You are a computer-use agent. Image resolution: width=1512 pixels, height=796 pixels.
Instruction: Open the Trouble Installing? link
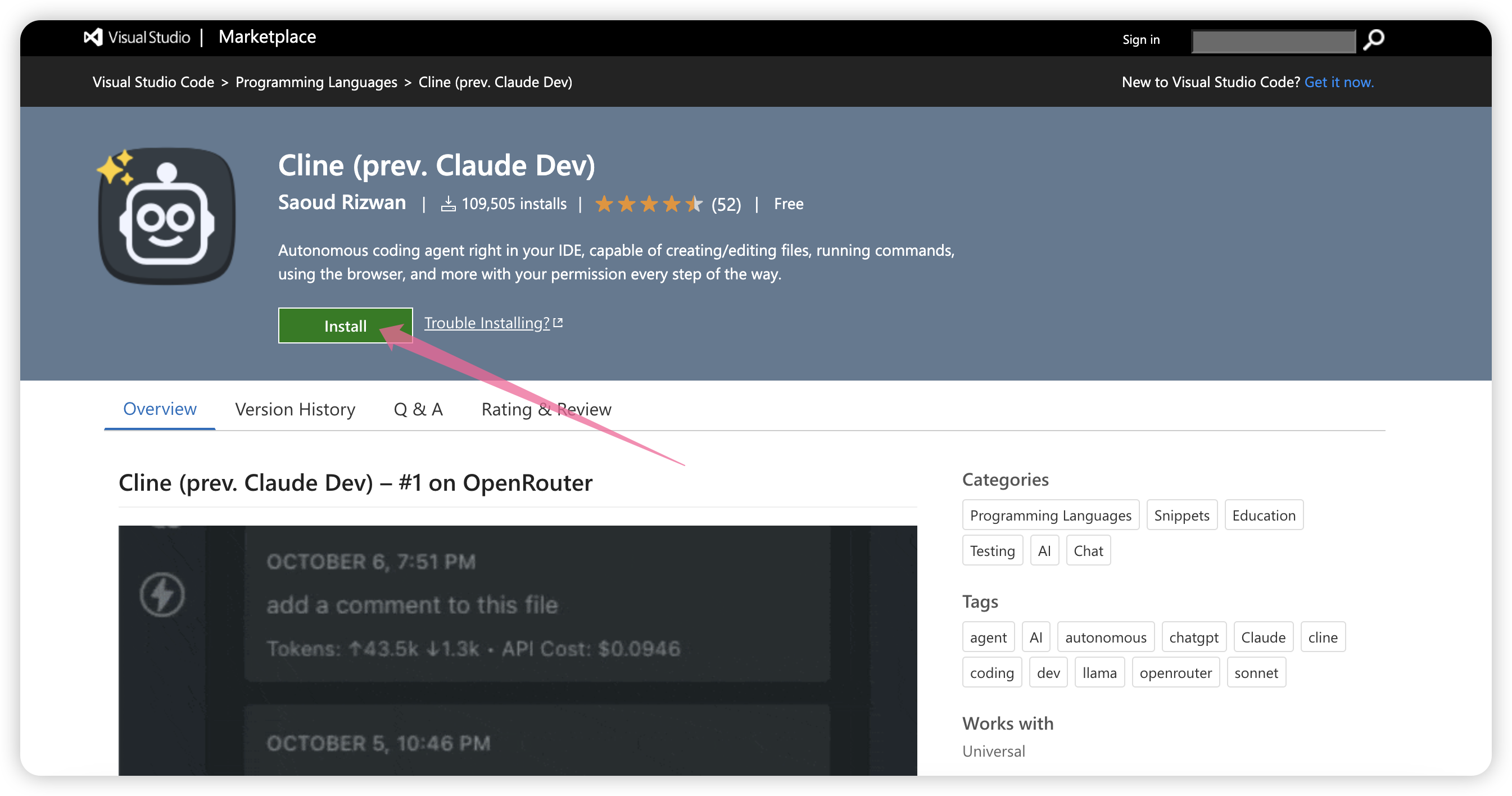click(x=493, y=323)
